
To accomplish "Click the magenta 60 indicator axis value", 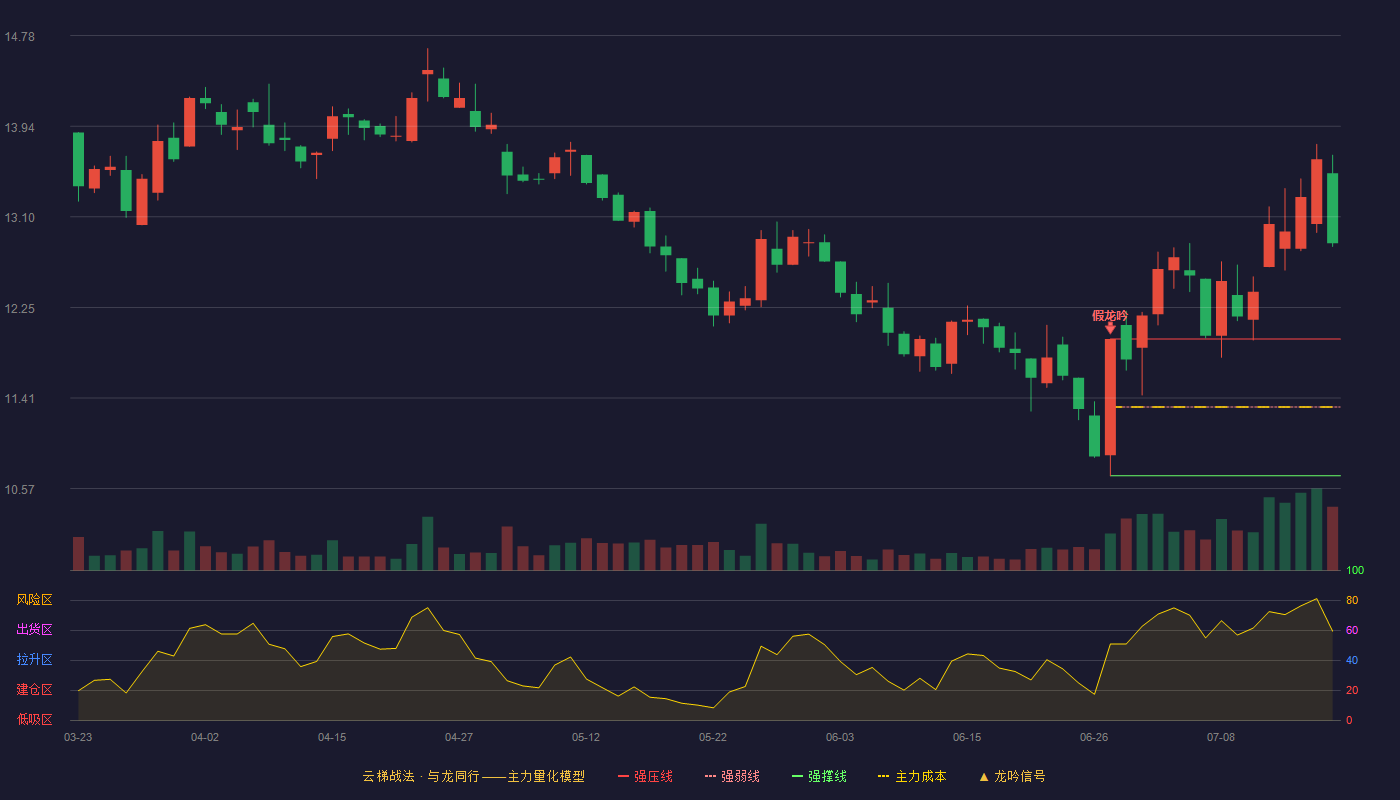I will pos(1352,630).
